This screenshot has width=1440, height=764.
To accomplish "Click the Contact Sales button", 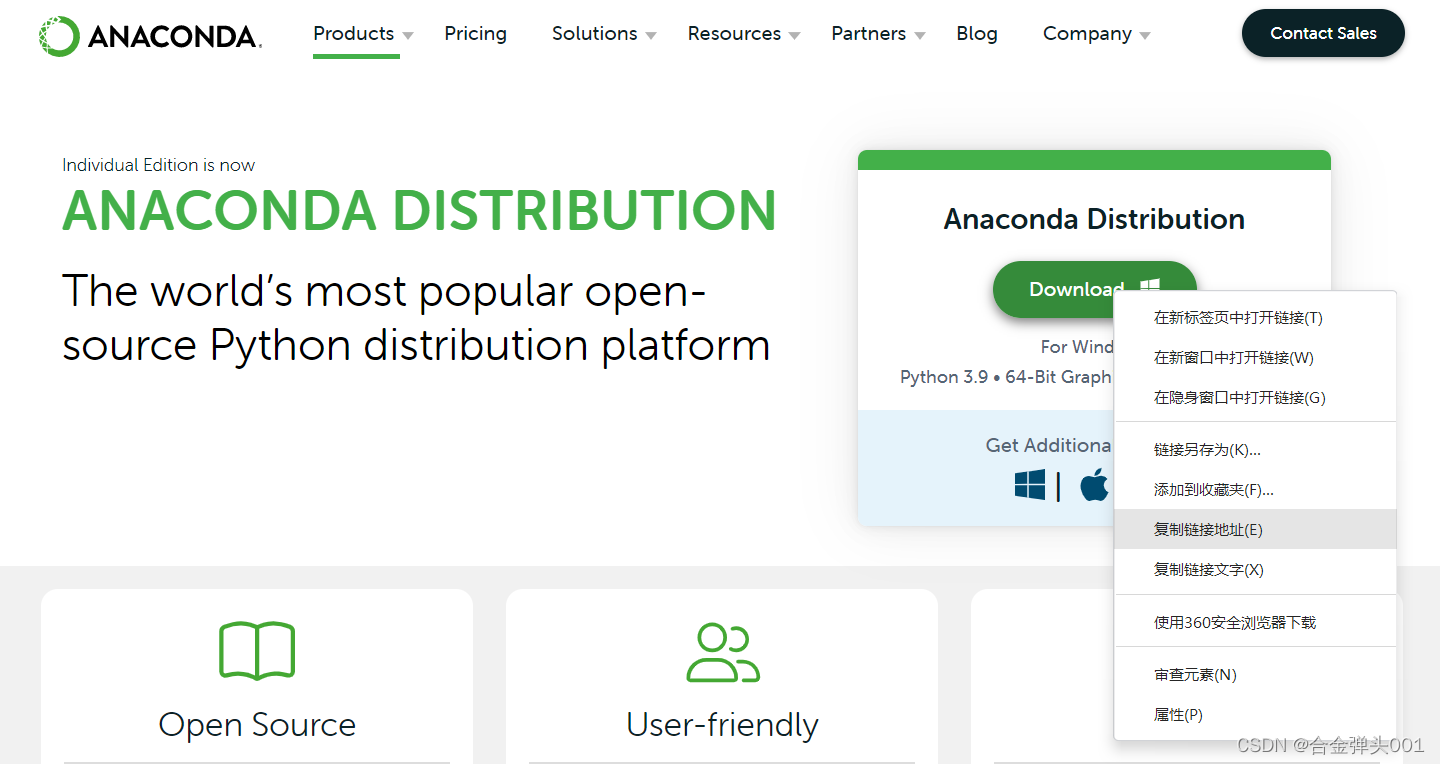I will tap(1323, 33).
